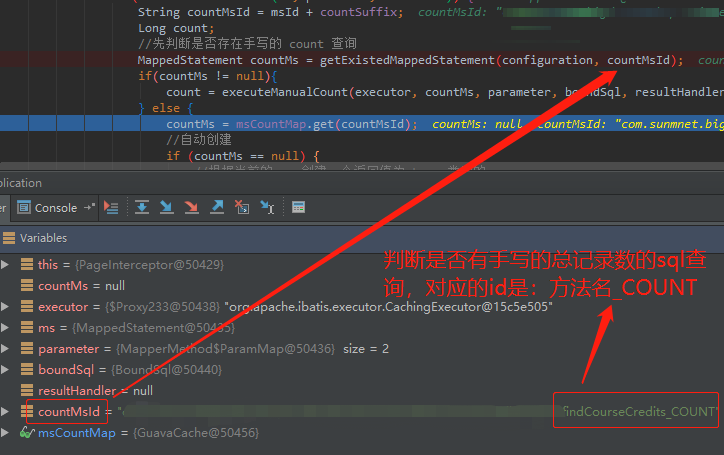Open the Evaluate Expression calculator icon

click(x=298, y=207)
